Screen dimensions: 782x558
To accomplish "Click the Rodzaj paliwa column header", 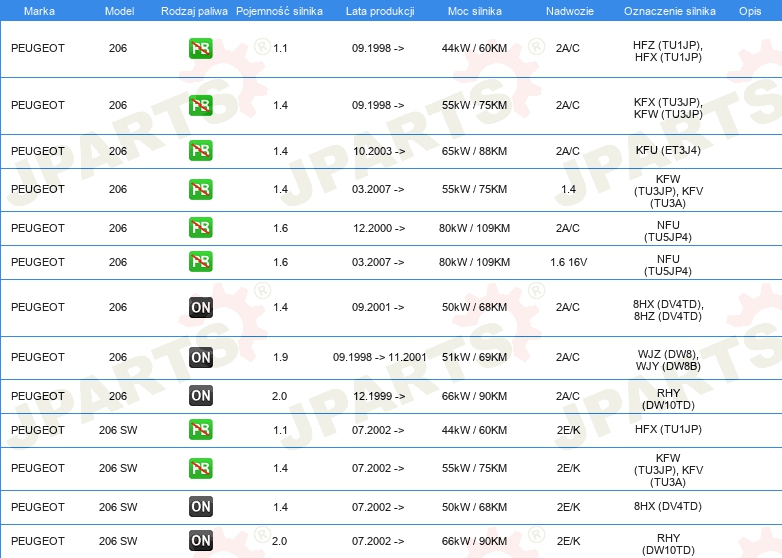I will coord(194,10).
